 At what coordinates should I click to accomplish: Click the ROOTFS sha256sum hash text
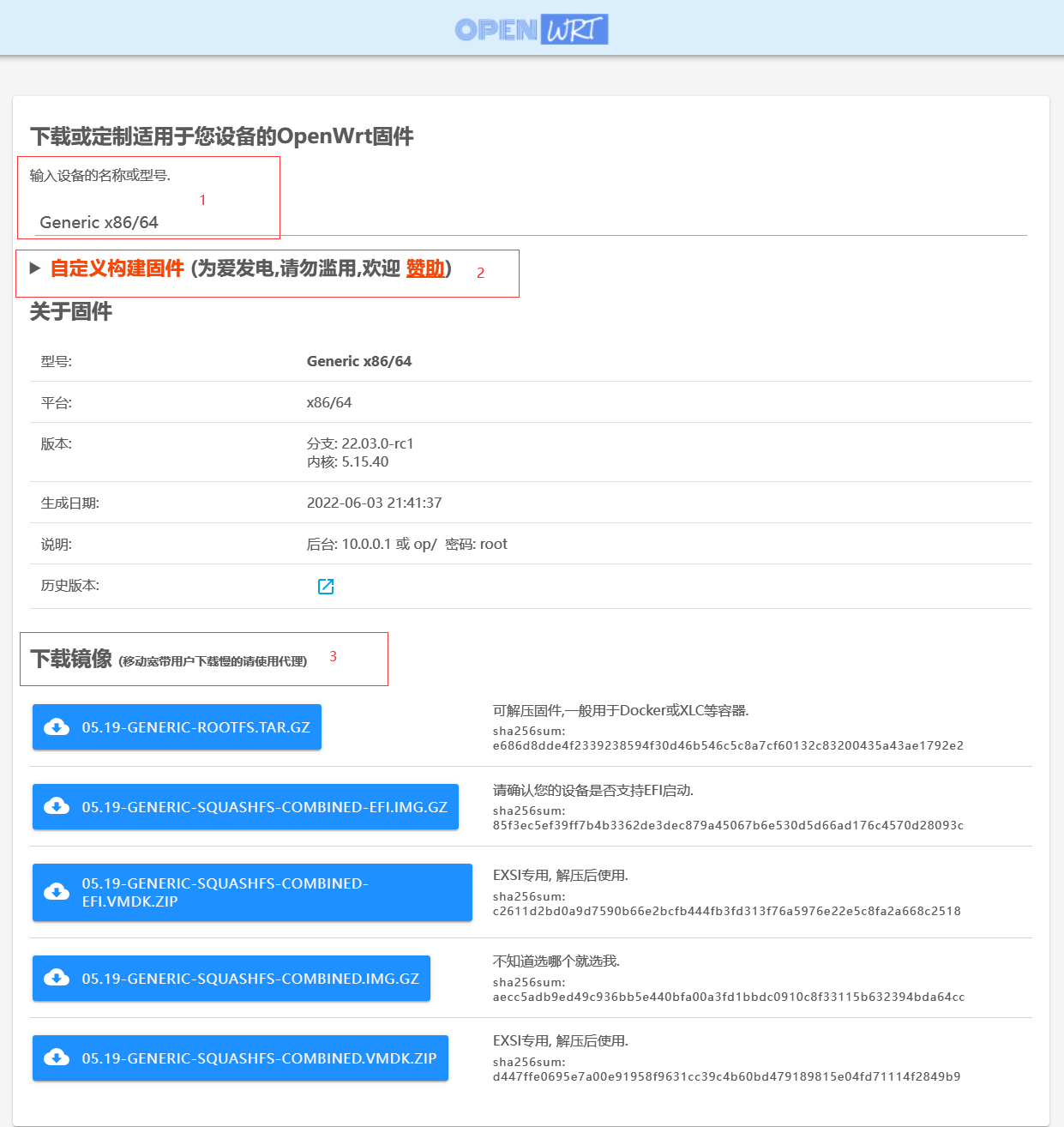727,746
